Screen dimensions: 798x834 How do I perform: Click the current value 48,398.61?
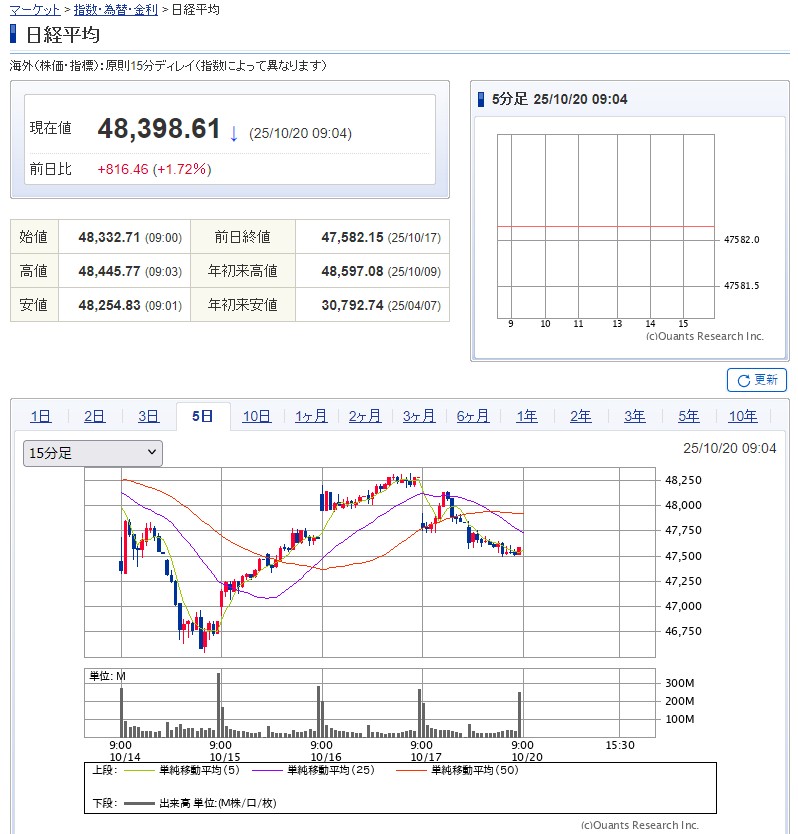[159, 129]
